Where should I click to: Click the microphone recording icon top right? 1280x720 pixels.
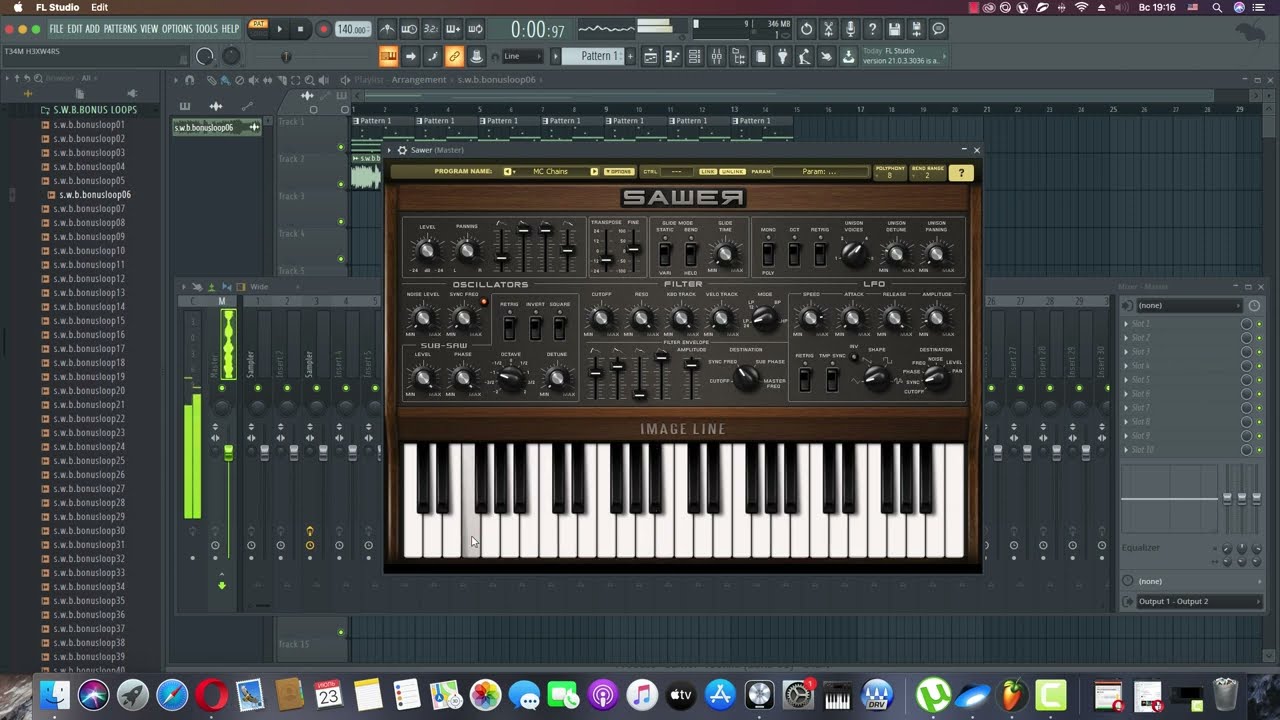point(850,29)
